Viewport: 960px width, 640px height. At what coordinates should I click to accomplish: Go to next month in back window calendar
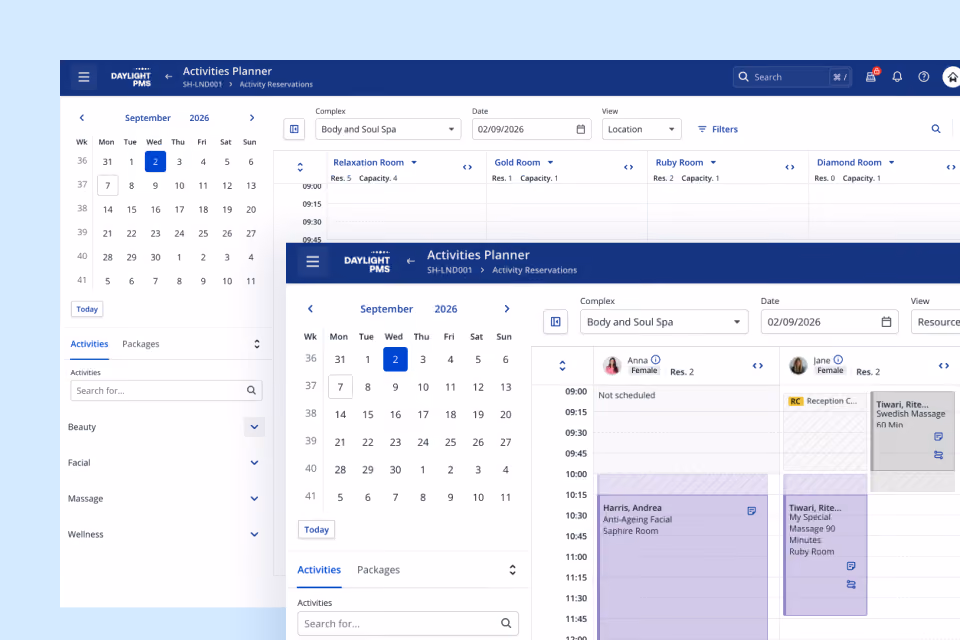coord(252,118)
